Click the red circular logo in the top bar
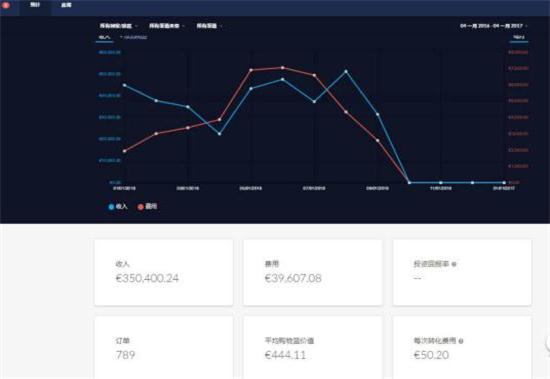 click(6, 5)
